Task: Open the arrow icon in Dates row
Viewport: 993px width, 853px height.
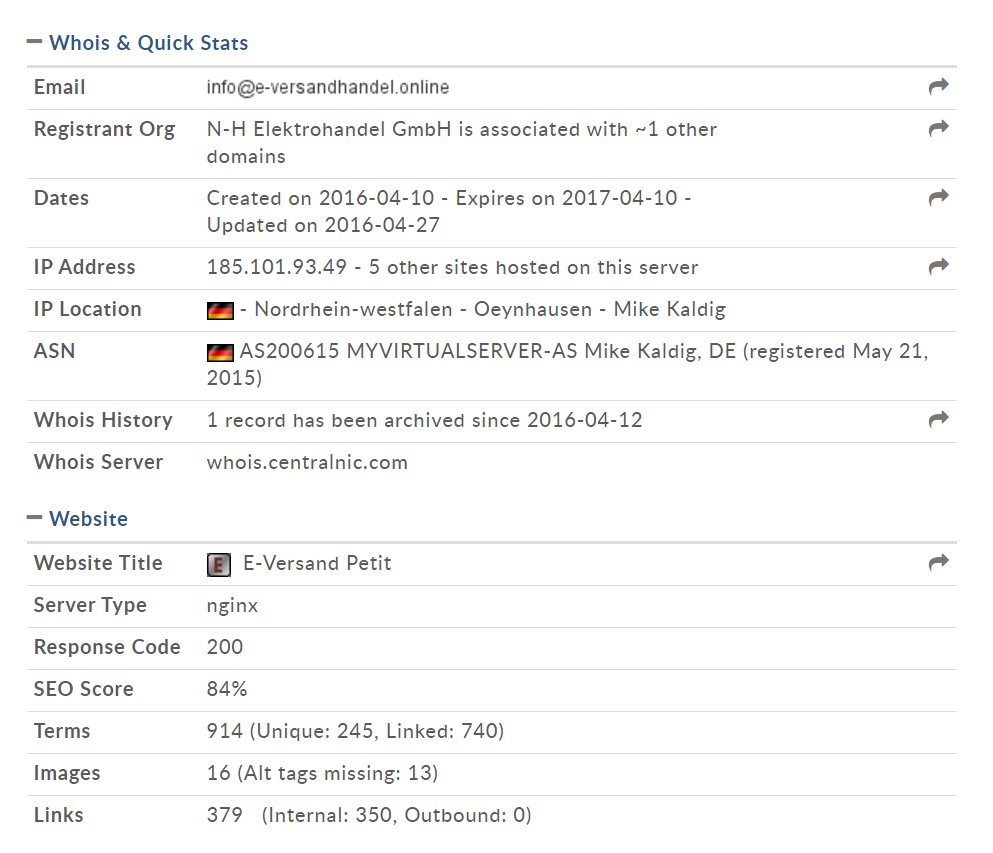Action: tap(938, 198)
